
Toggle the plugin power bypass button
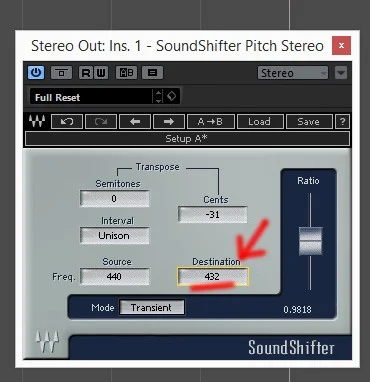point(36,73)
